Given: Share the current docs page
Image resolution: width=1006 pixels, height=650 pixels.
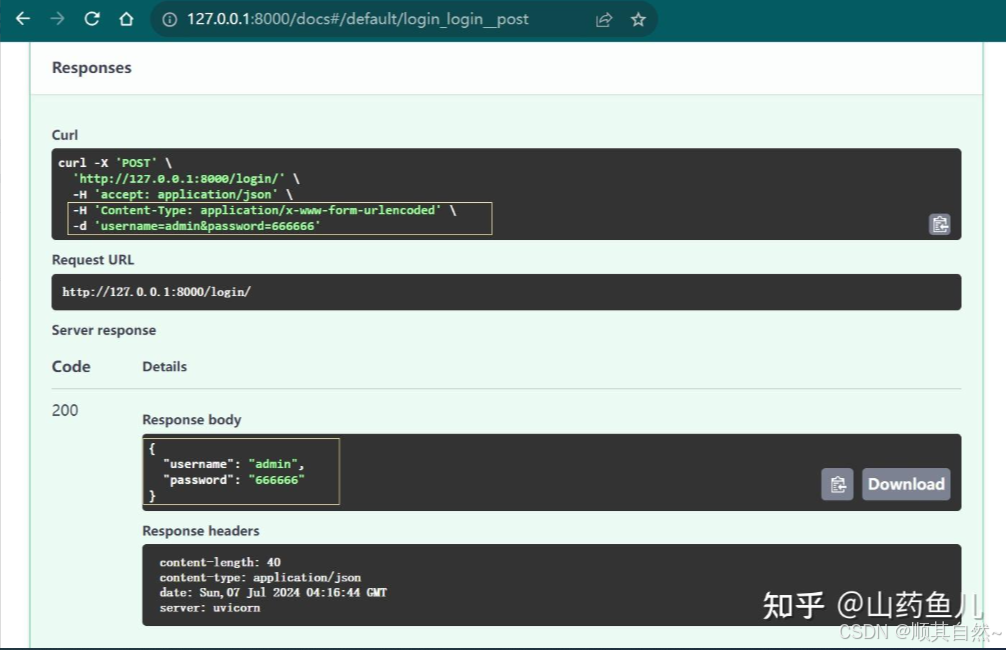Looking at the screenshot, I should pos(603,18).
